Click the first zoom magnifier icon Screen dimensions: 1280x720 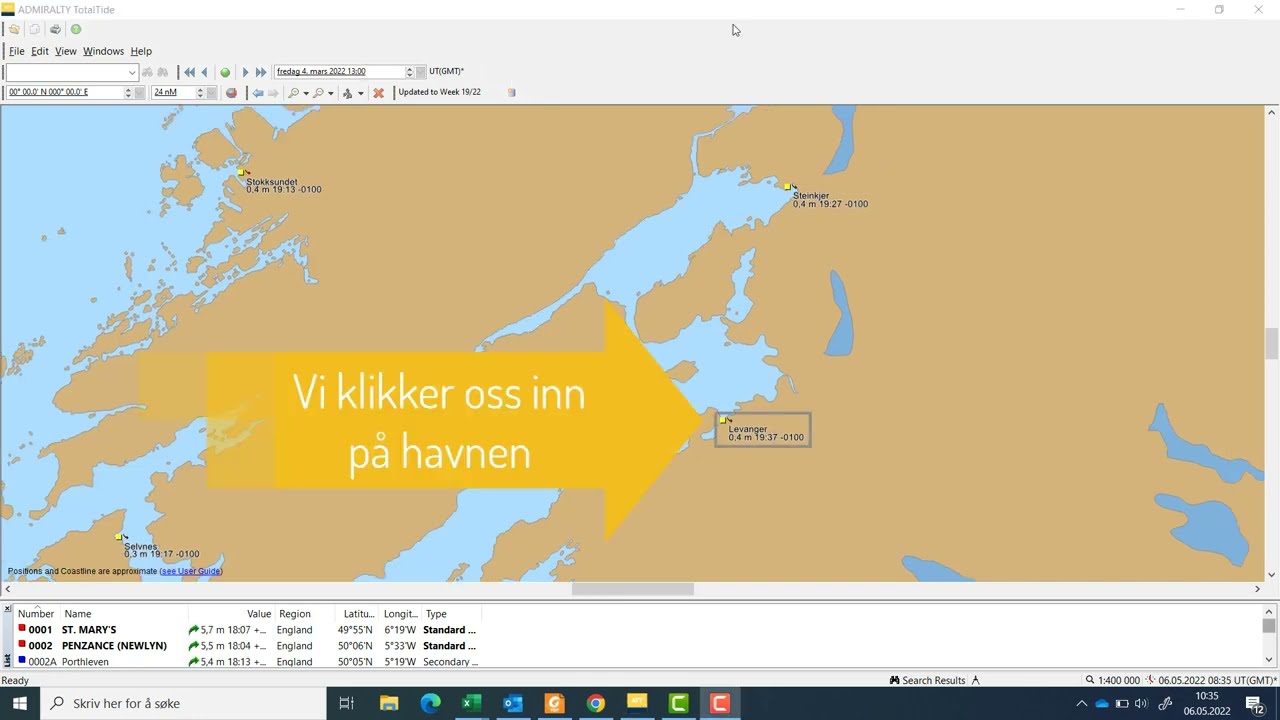tap(293, 93)
